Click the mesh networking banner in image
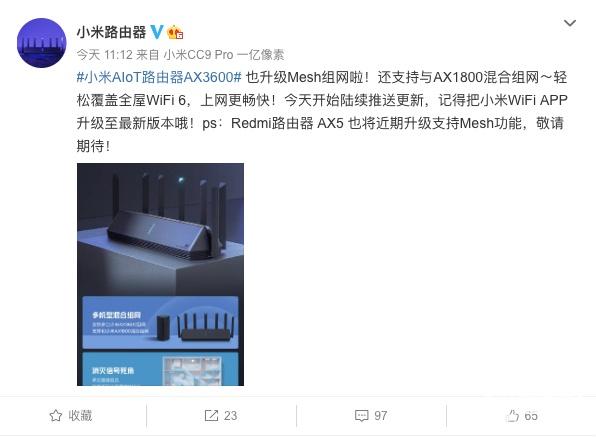 coord(160,323)
